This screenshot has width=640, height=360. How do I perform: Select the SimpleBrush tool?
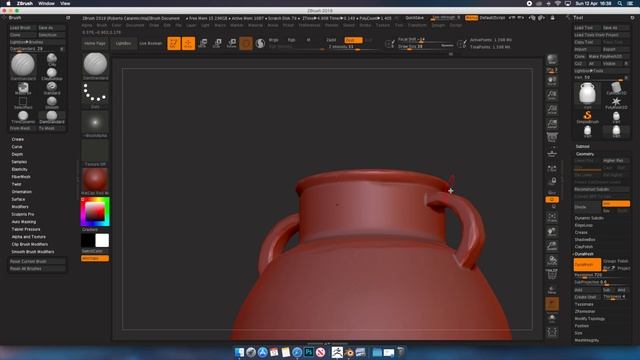(587, 117)
